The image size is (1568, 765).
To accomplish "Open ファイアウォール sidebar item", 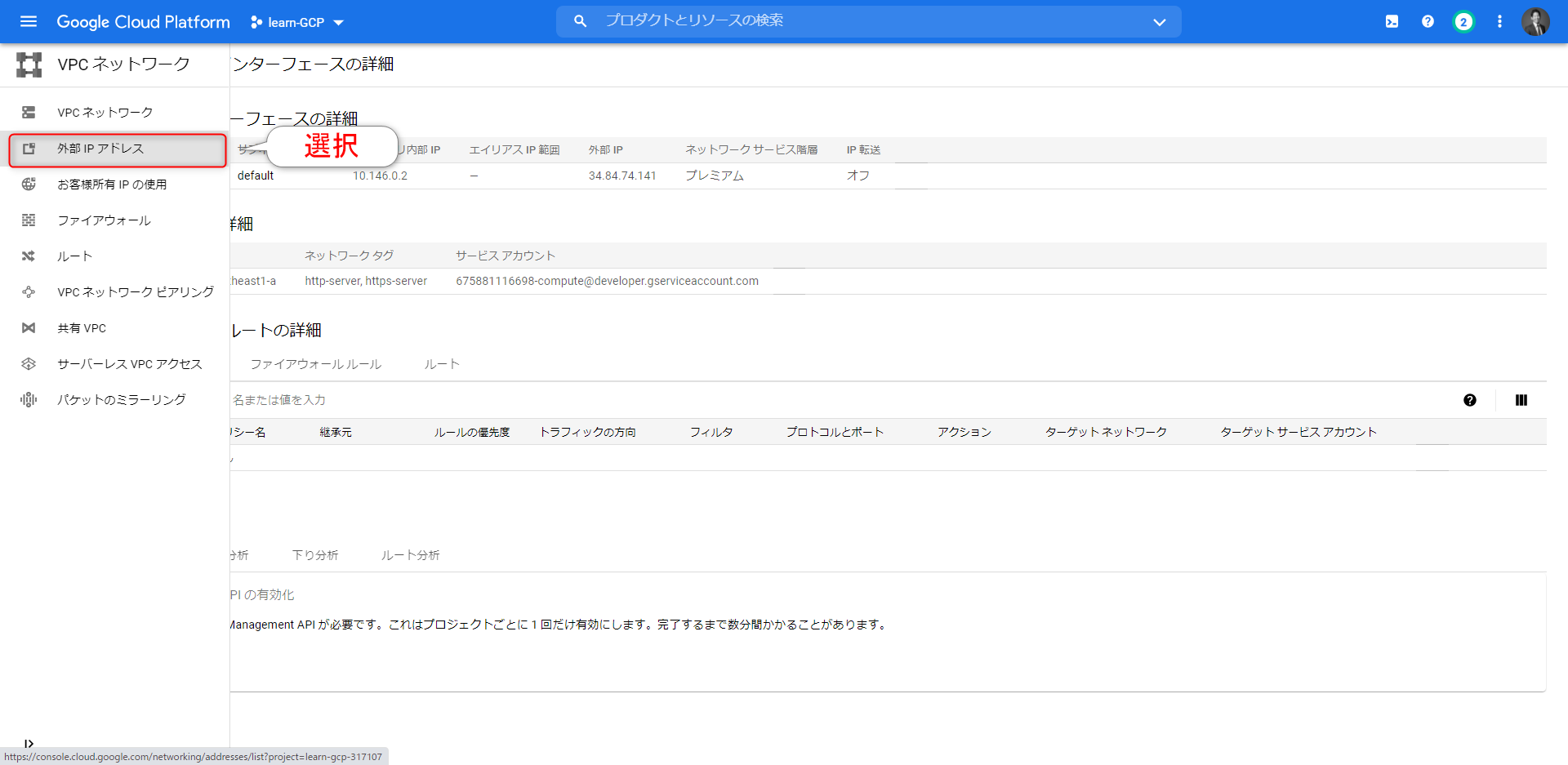I will coord(114,220).
